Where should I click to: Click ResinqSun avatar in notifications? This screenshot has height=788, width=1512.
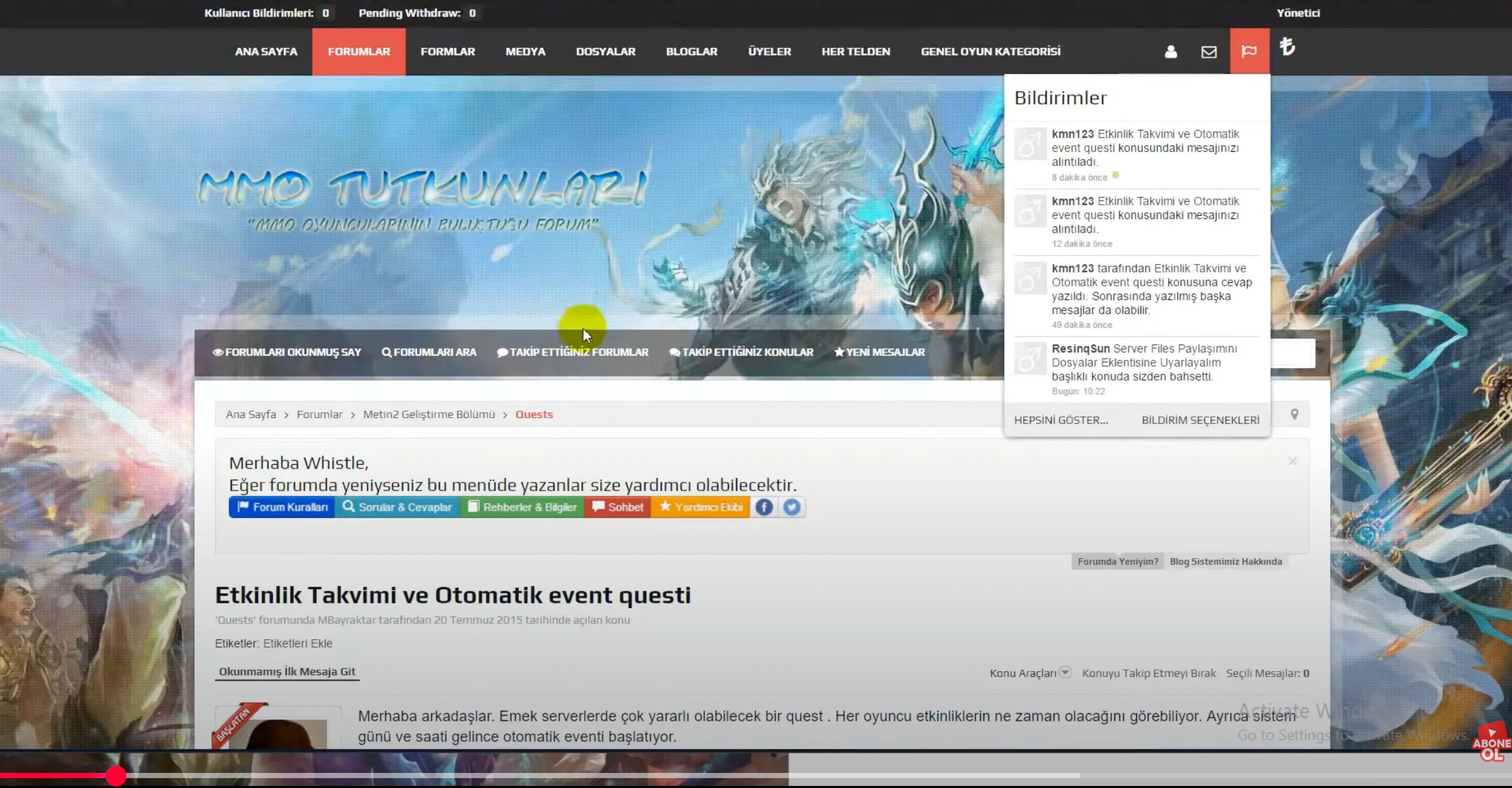1030,358
